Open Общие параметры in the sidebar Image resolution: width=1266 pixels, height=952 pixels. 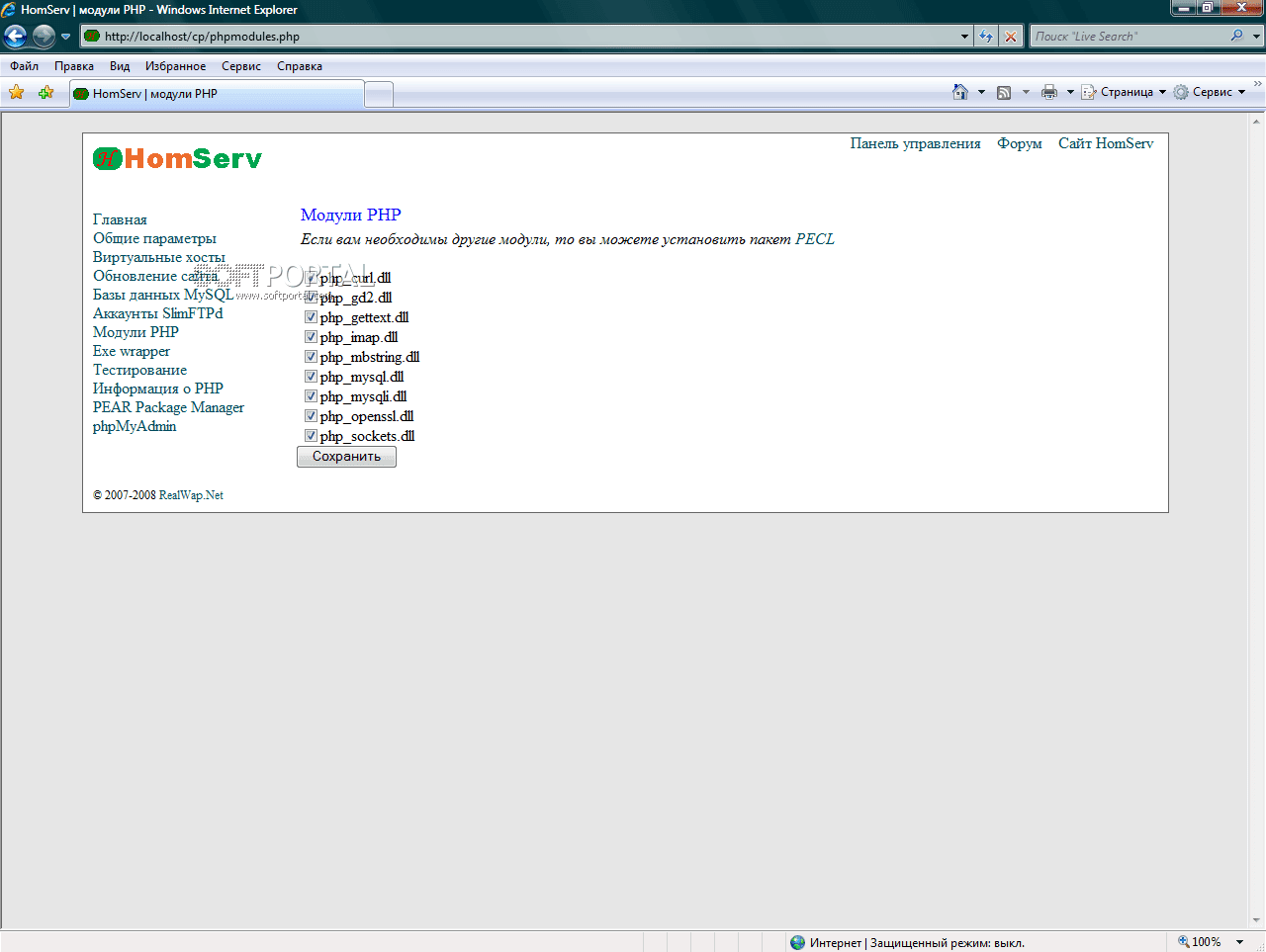pos(154,238)
